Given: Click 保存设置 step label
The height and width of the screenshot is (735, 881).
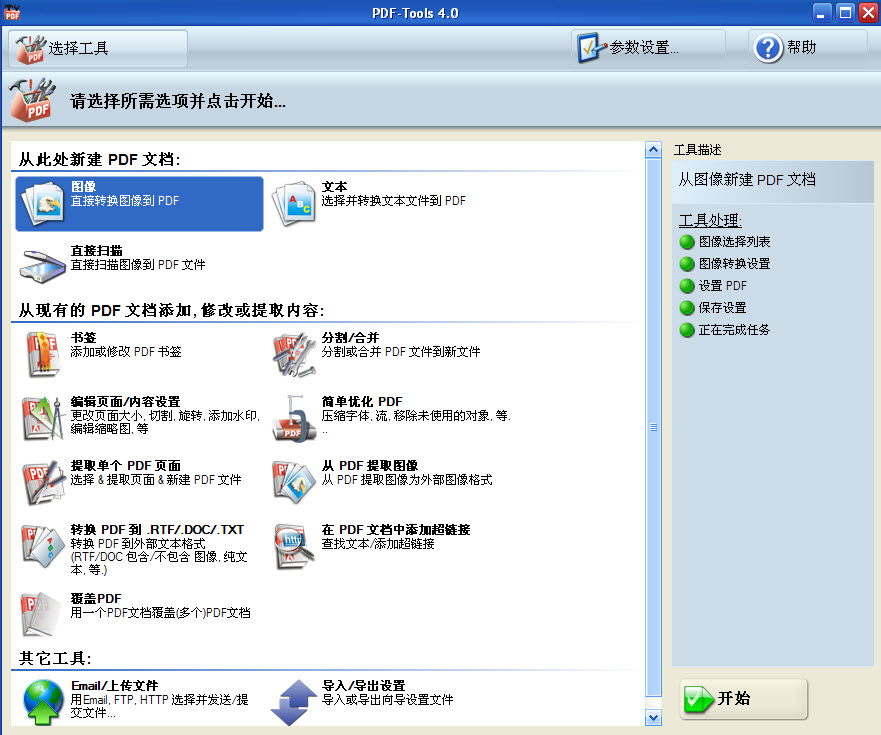Looking at the screenshot, I should tap(722, 308).
